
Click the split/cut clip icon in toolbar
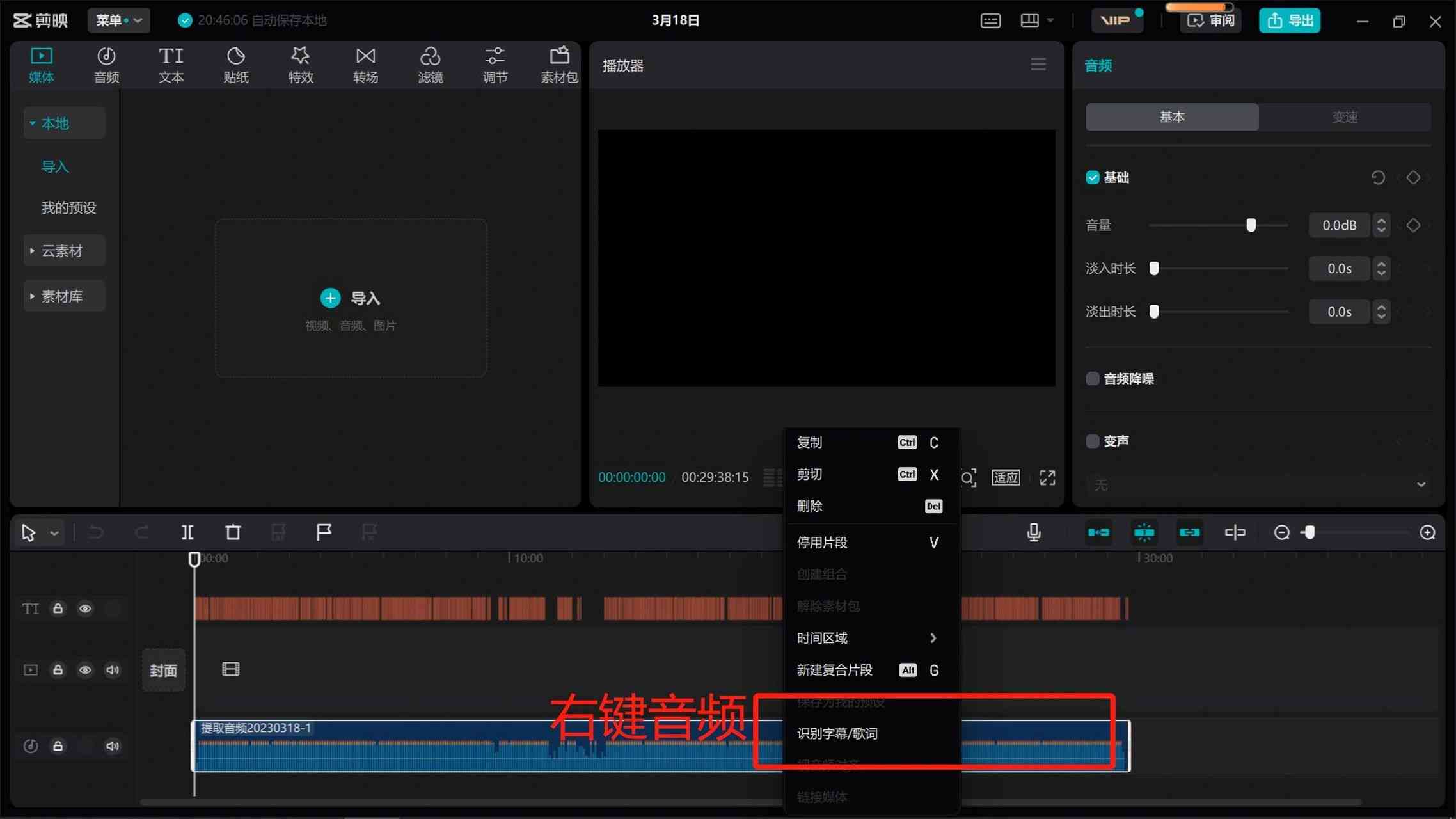click(x=187, y=532)
